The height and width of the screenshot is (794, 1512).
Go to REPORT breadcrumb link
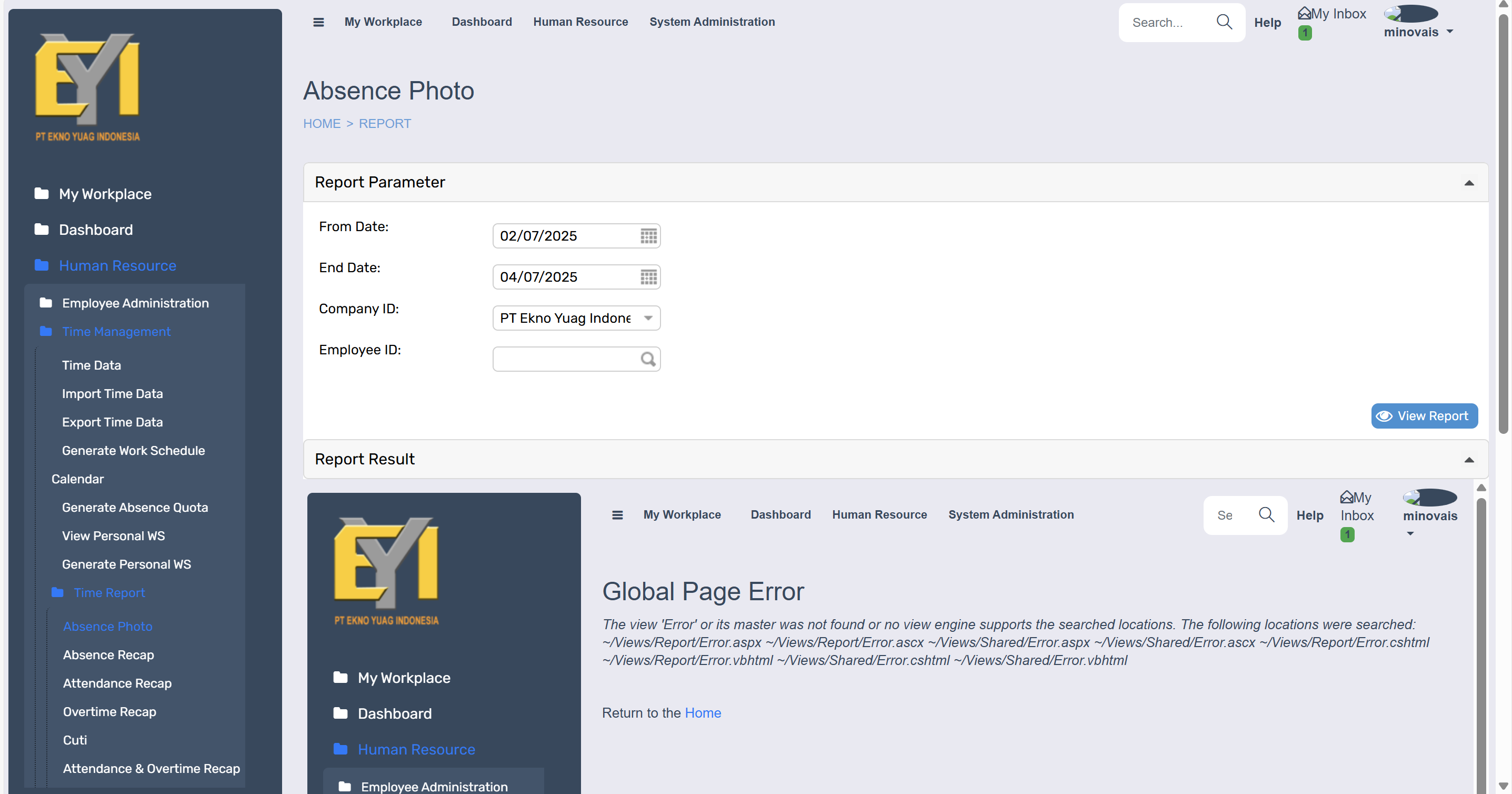click(385, 123)
